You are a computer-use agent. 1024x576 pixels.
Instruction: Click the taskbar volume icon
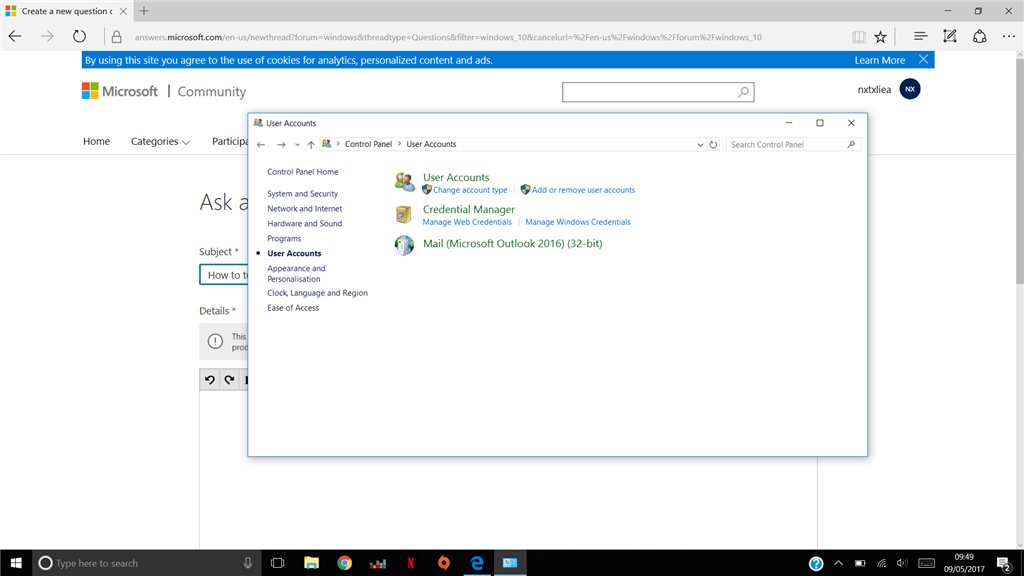click(x=902, y=563)
